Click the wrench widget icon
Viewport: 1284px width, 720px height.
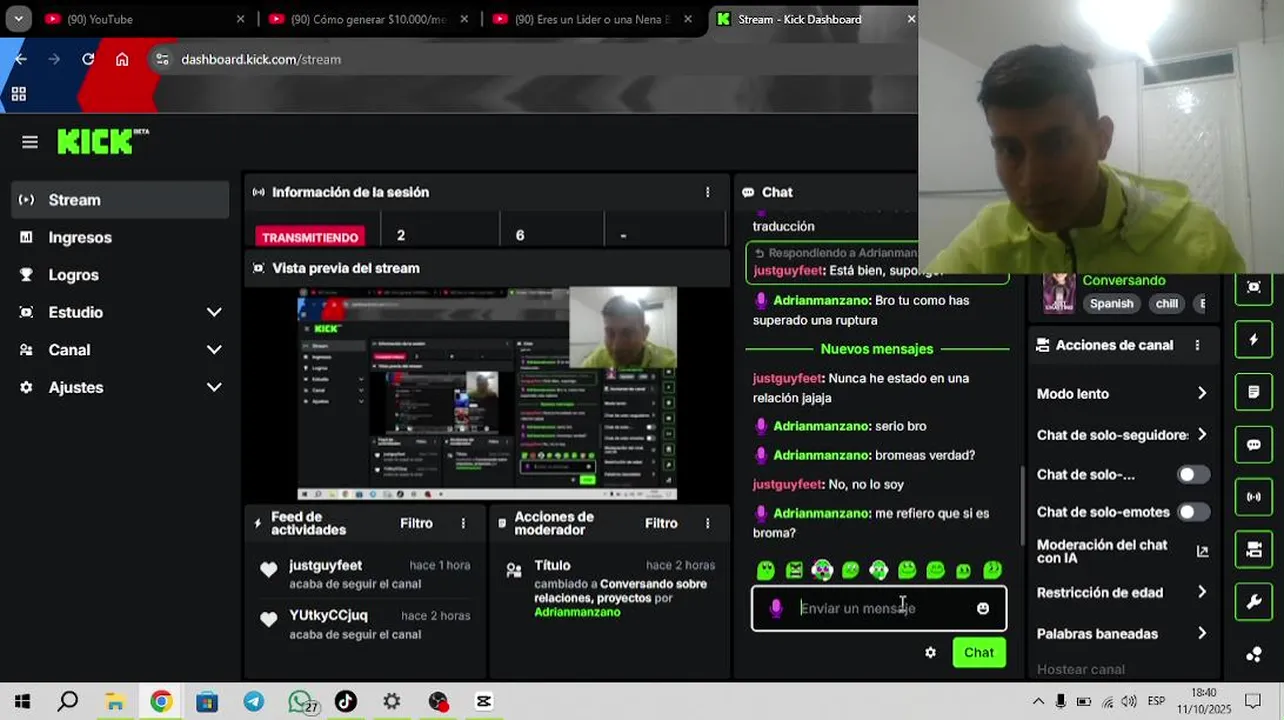click(x=1254, y=602)
